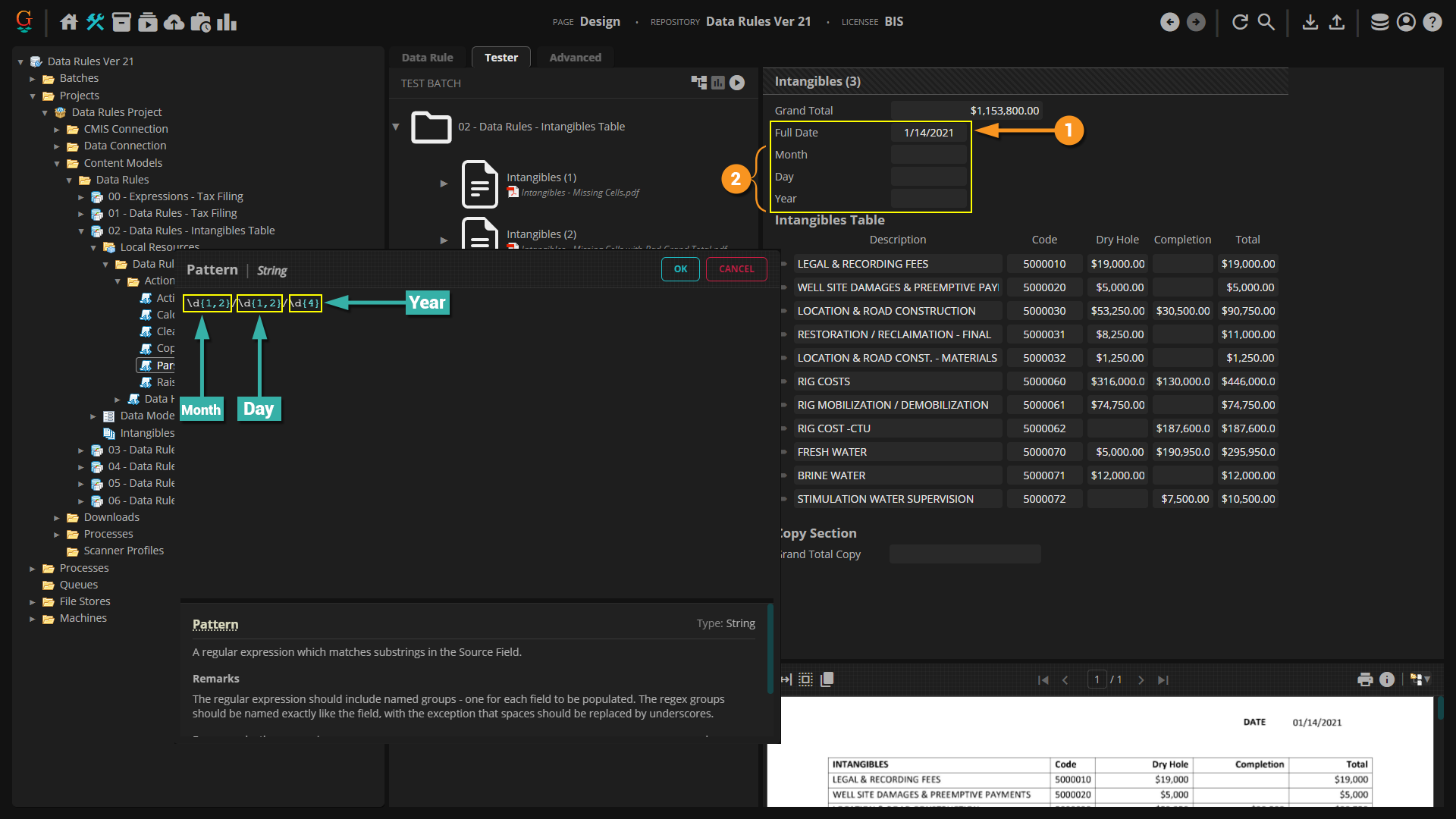Click the user account icon
The width and height of the screenshot is (1456, 819).
1406,22
